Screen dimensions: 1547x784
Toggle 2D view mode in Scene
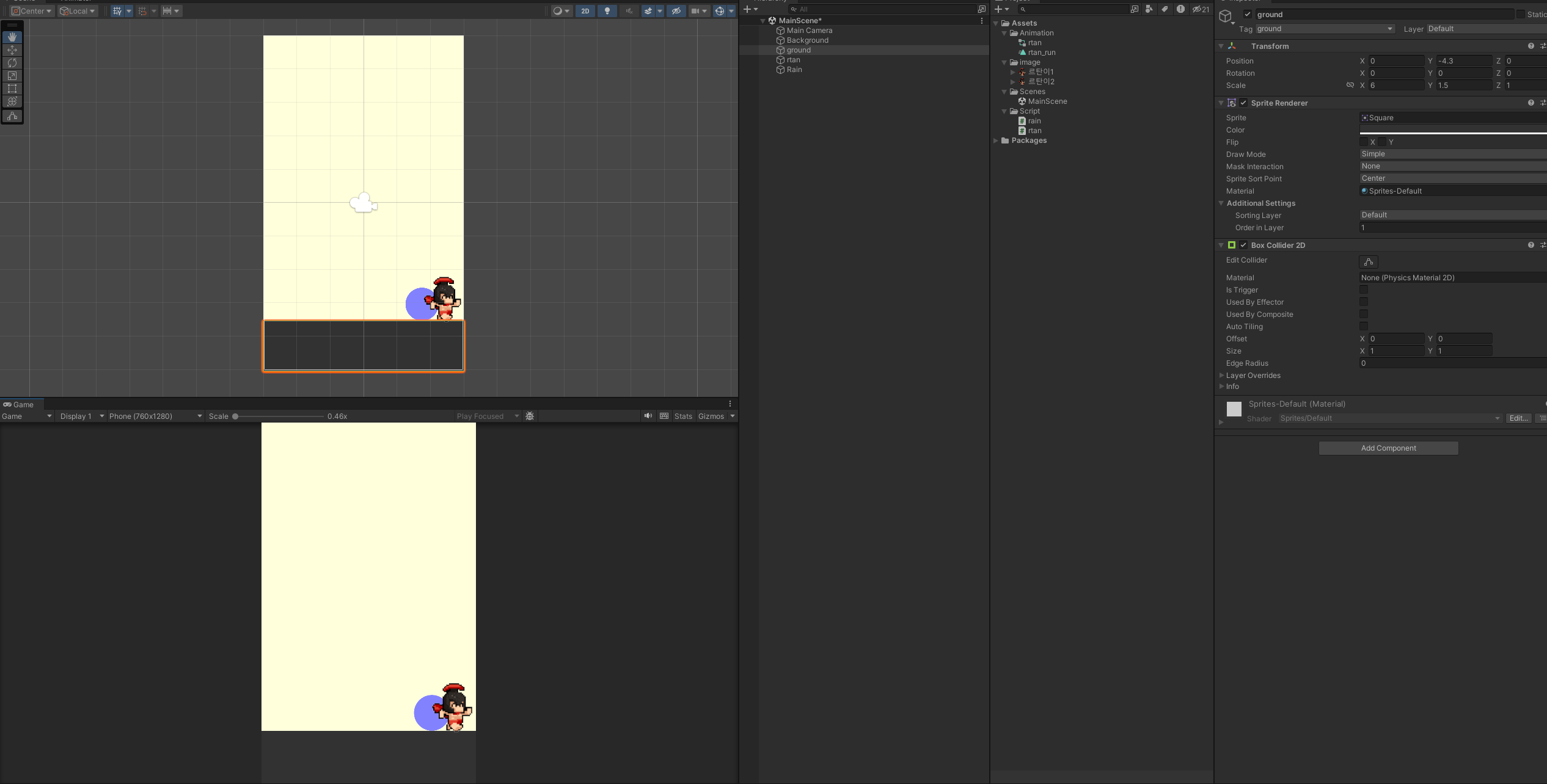pyautogui.click(x=585, y=11)
